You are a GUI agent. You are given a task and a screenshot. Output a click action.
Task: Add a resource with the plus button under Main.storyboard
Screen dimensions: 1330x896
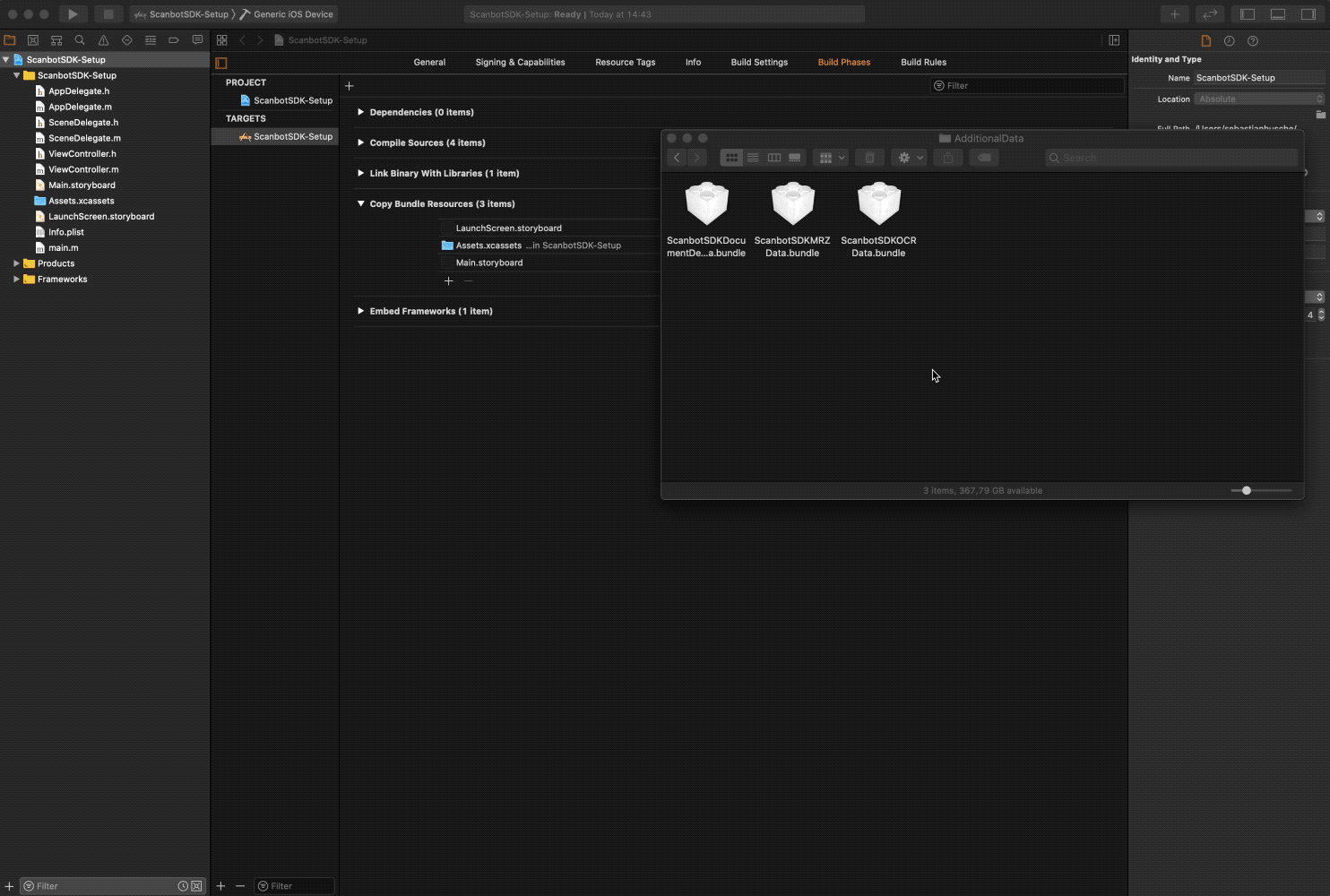(x=449, y=281)
